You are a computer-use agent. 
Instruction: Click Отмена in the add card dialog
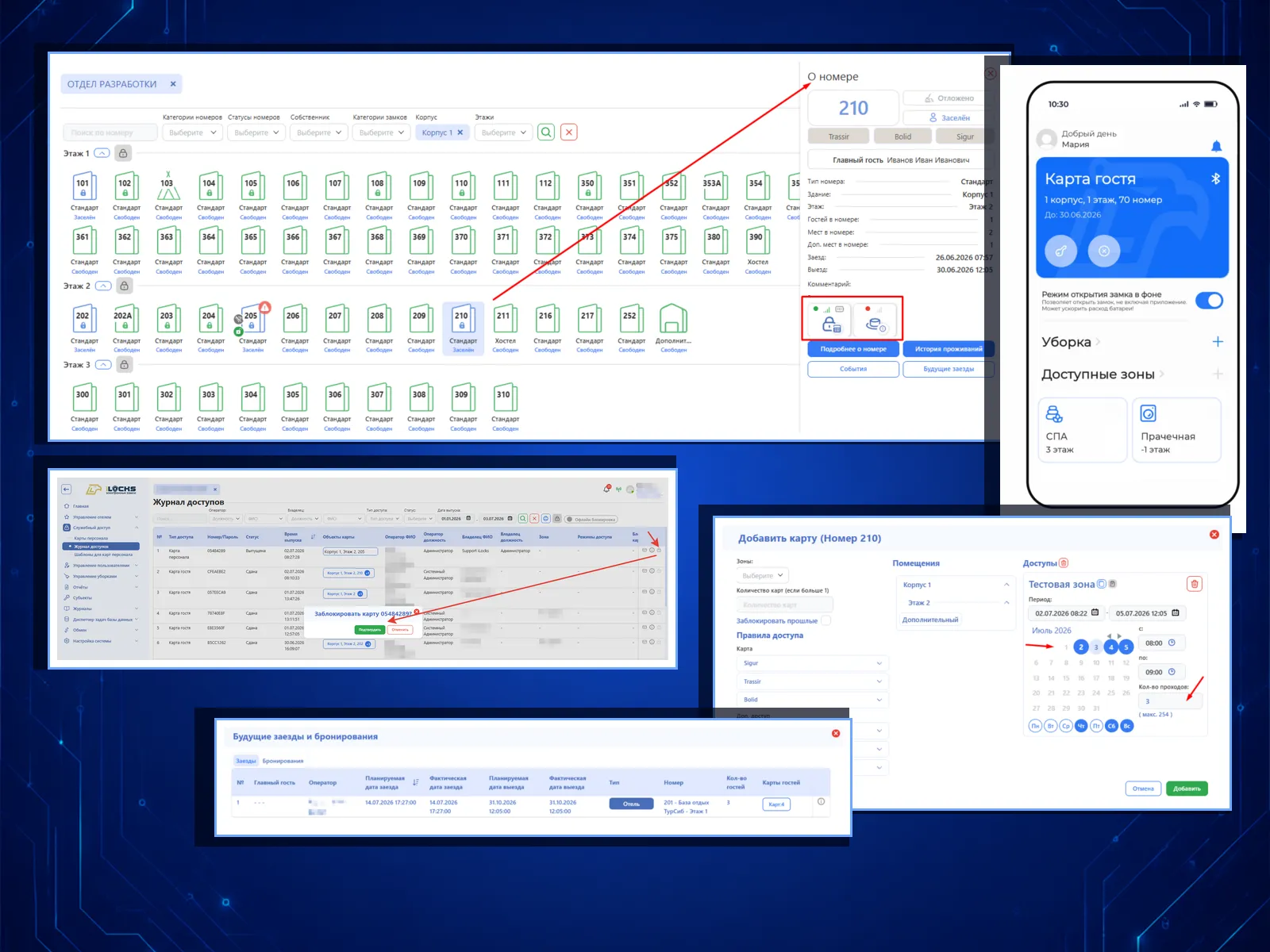coord(1143,789)
